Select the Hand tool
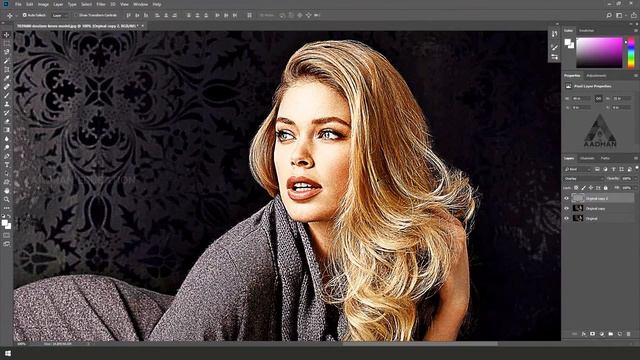Viewport: 640px width, 360px height. [x=7, y=191]
